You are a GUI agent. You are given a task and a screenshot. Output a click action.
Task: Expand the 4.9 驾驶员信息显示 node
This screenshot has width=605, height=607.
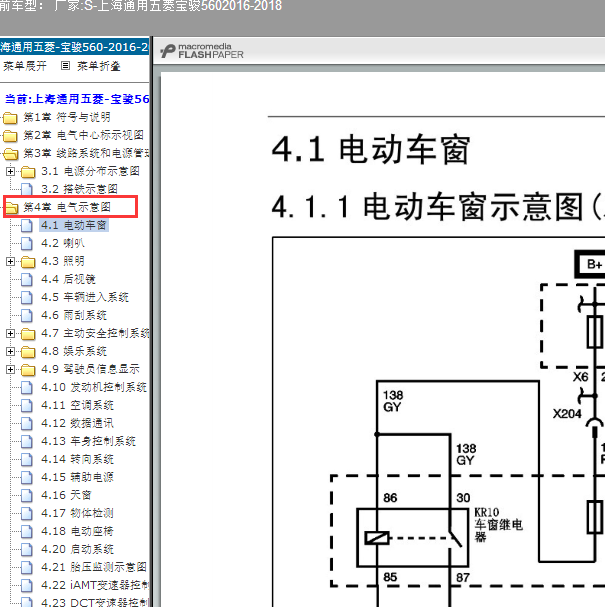10,370
